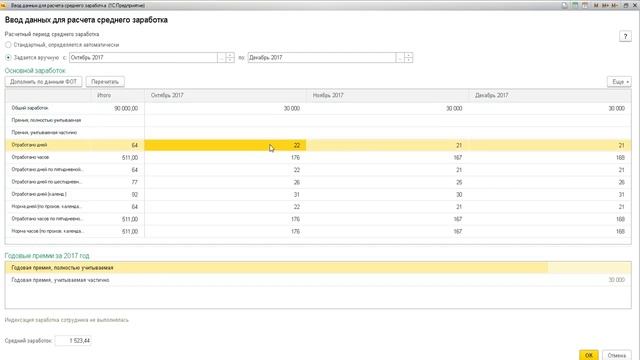Click November 167 in 'Отработано часов' row
Image resolution: width=640 pixels, height=360 pixels.
pyautogui.click(x=458, y=158)
